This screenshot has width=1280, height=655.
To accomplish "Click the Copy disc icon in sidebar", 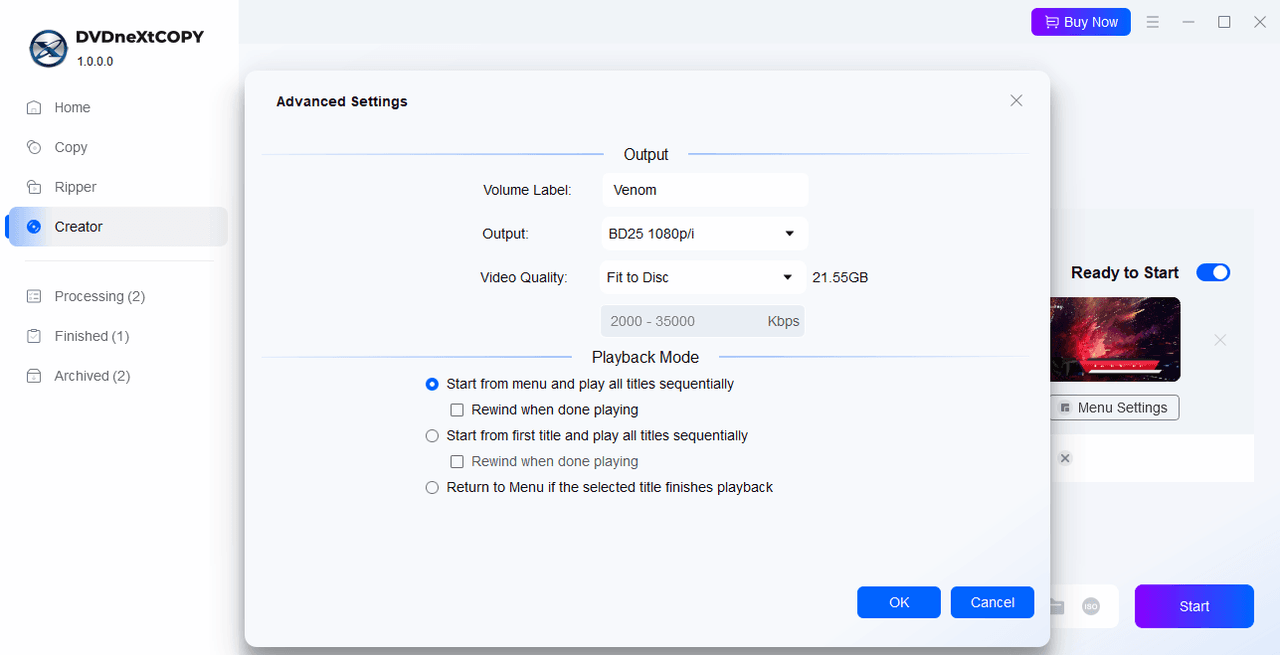I will coord(34,147).
